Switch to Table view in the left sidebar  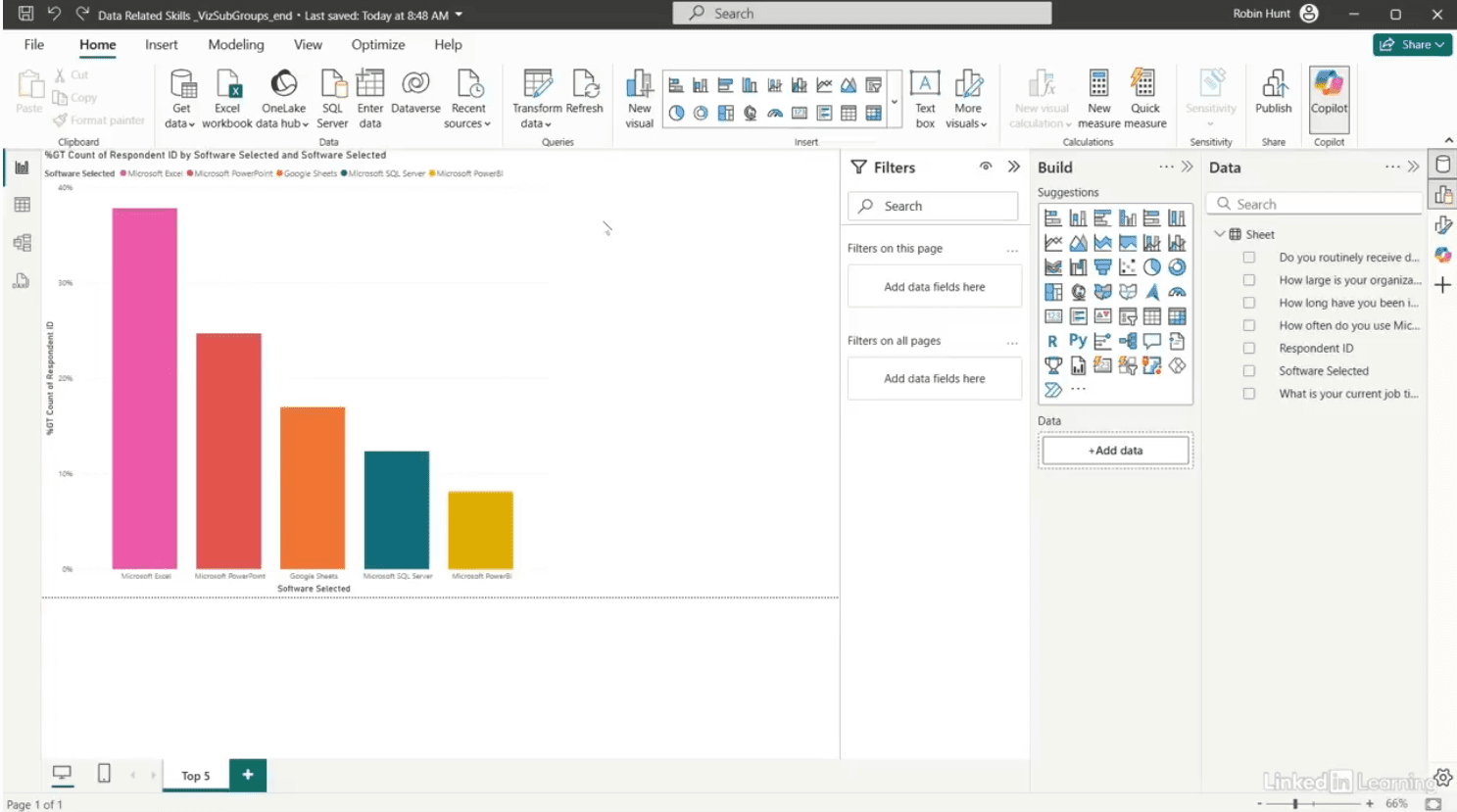(x=22, y=205)
